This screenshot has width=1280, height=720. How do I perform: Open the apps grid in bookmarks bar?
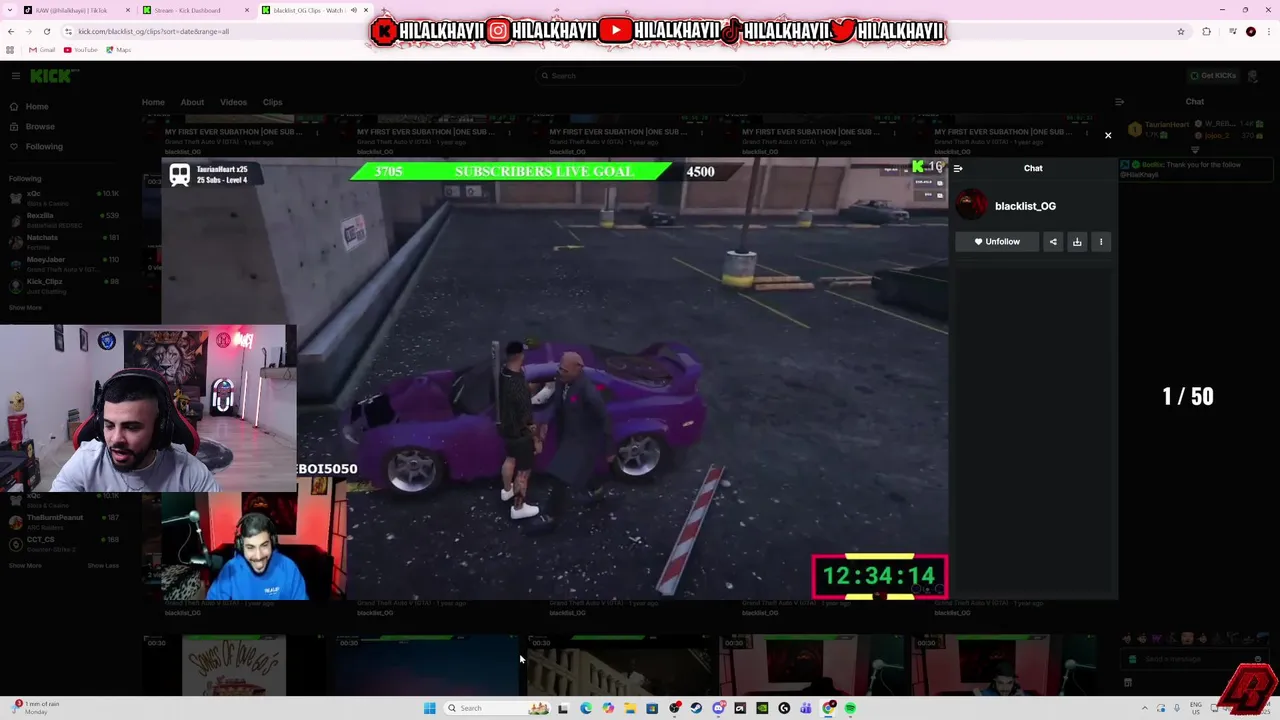[10, 50]
